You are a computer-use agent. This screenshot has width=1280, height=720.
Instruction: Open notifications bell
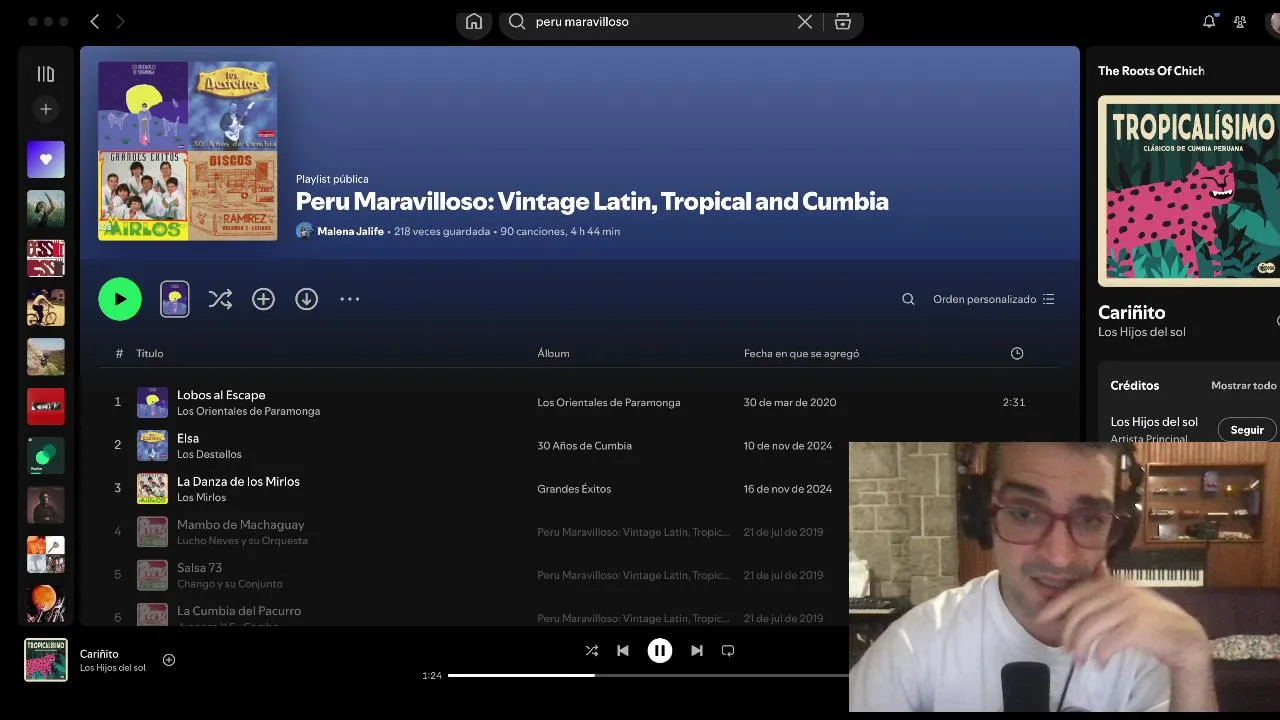(1209, 21)
